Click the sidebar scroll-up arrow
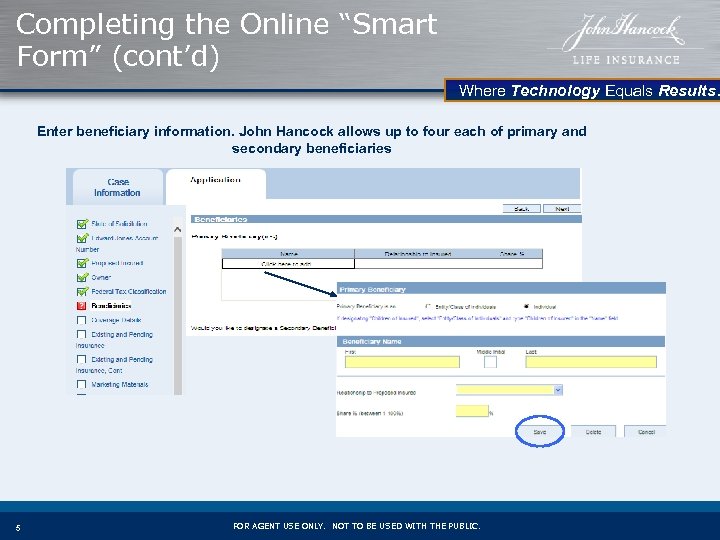This screenshot has height=540, width=720. click(x=178, y=230)
